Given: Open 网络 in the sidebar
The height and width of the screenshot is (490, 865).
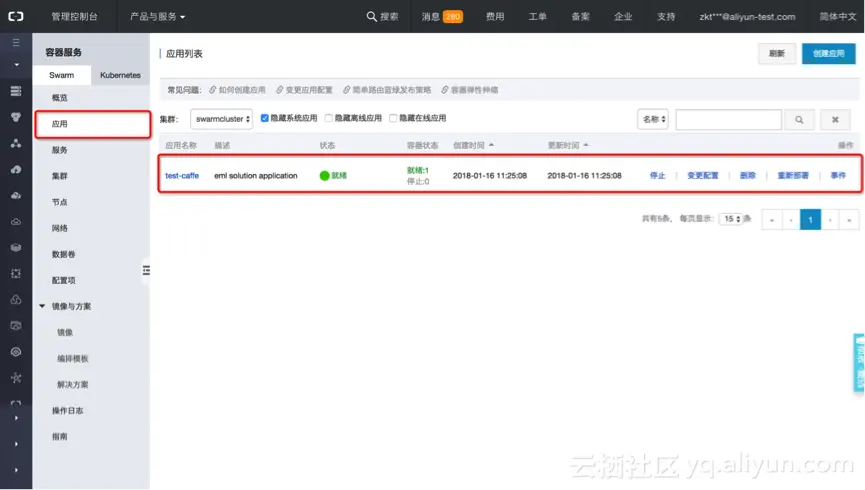Looking at the screenshot, I should point(60,228).
